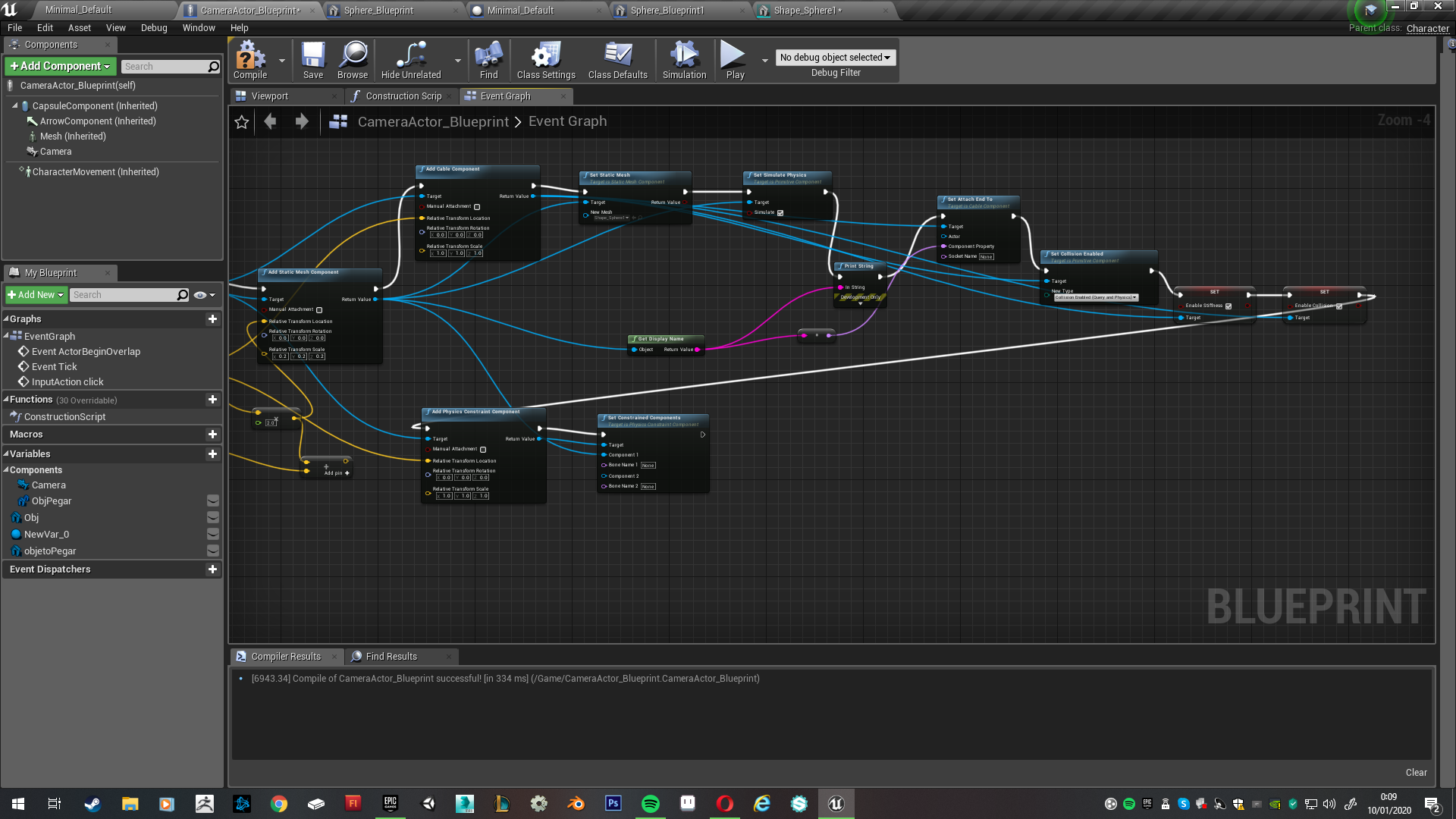
Task: Collapse the CapsuleComponent tree item
Action: coord(15,106)
